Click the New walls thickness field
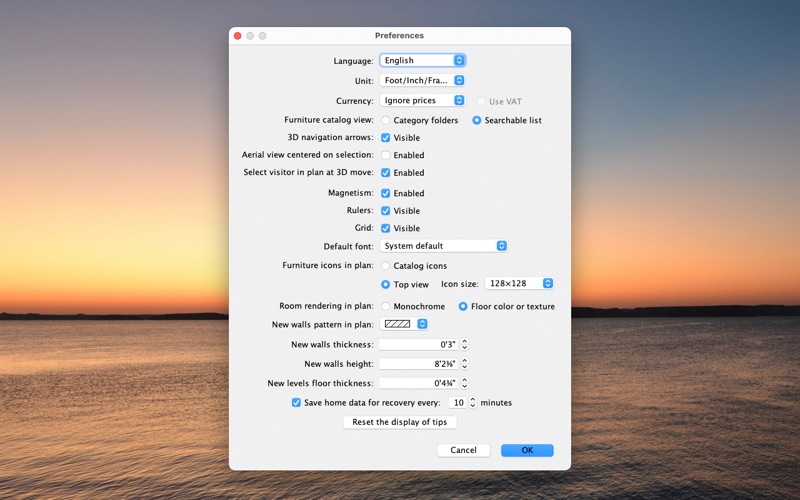 418,345
